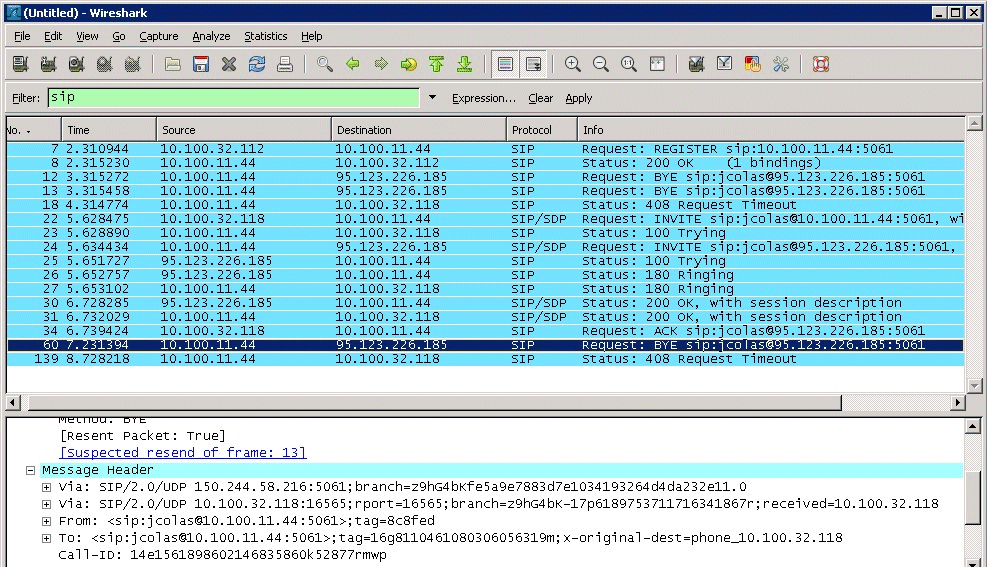Select the Call-ID header line
This screenshot has height=571, width=987.
point(222,555)
